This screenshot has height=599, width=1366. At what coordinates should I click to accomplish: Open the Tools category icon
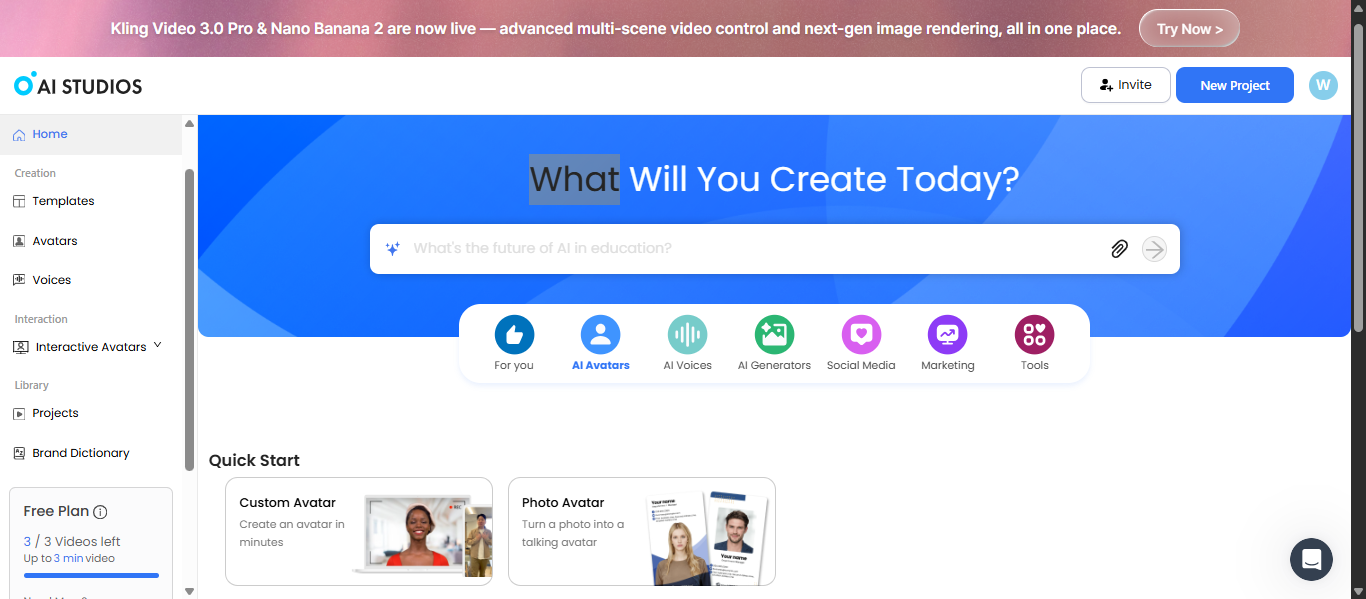click(x=1034, y=335)
